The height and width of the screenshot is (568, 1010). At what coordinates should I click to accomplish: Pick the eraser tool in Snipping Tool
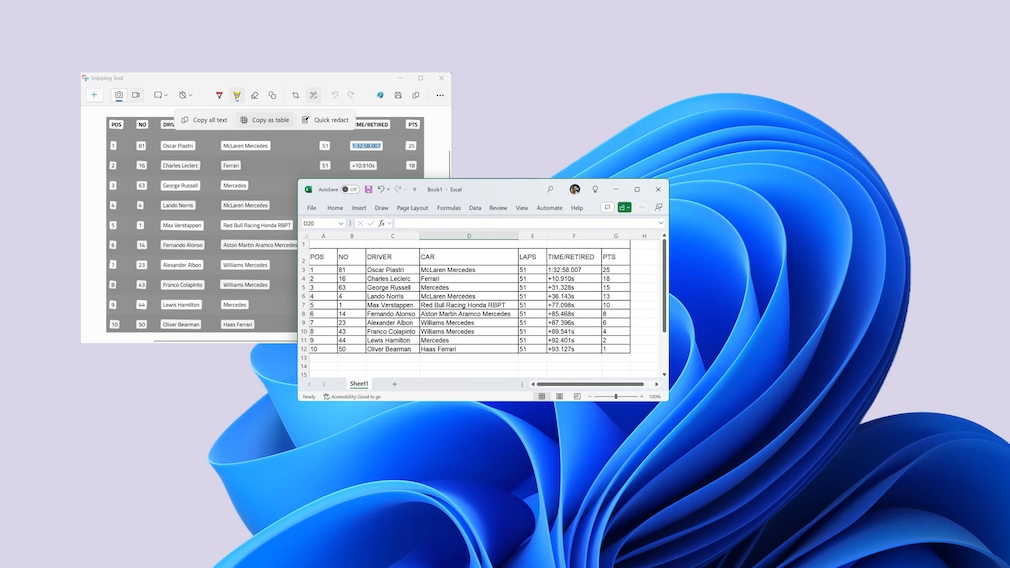point(254,96)
